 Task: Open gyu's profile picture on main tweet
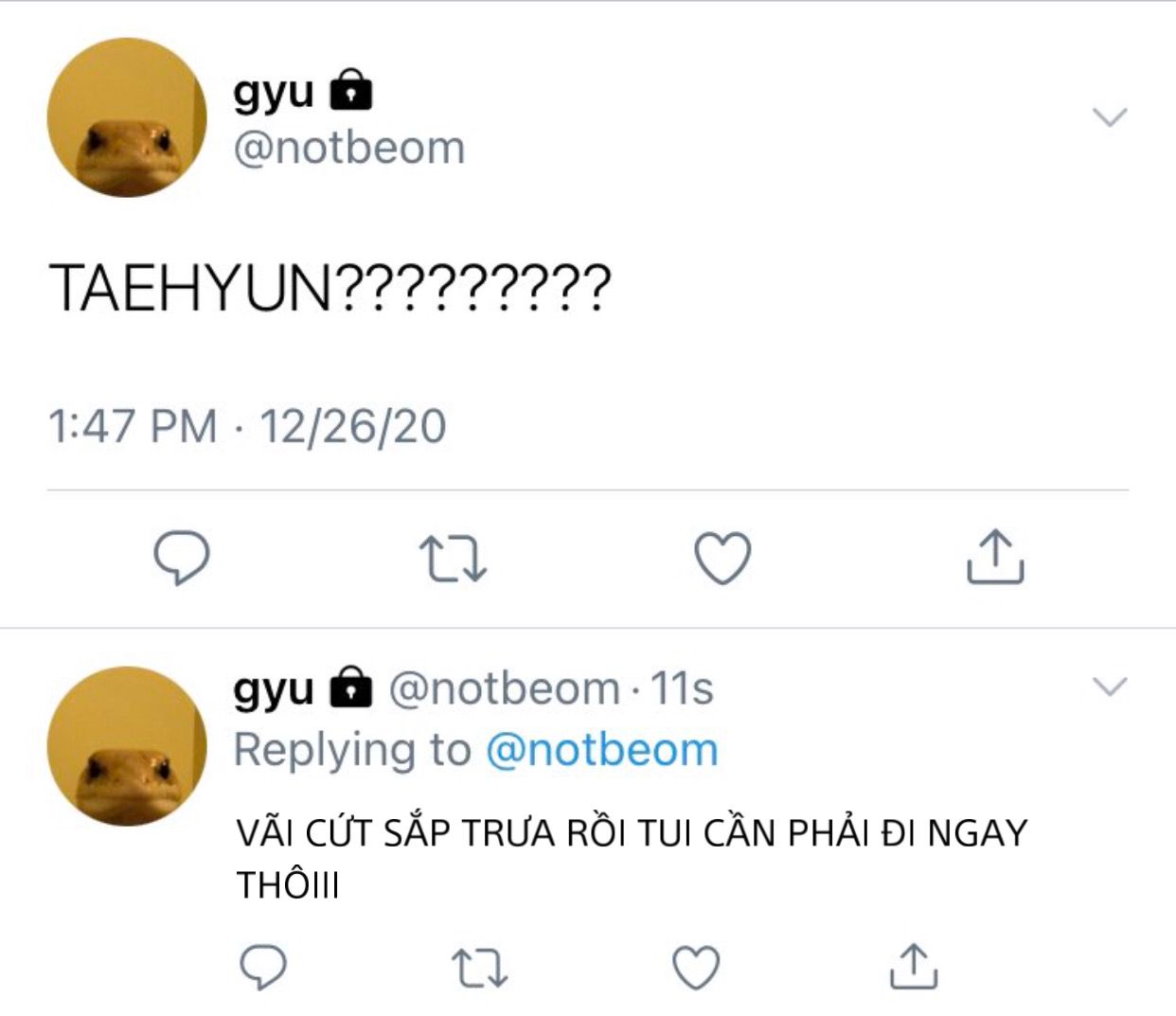pos(127,117)
